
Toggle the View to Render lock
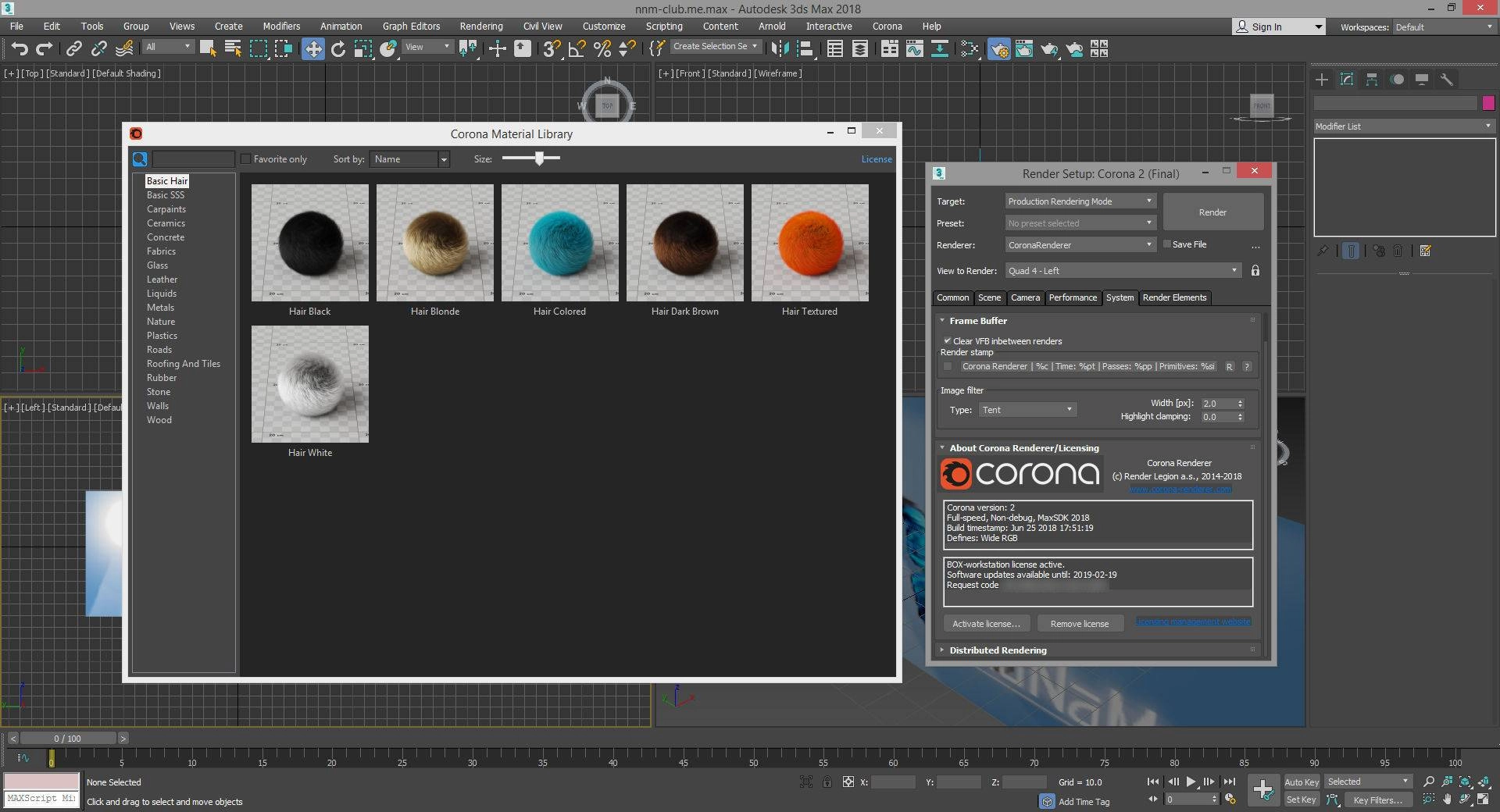tap(1255, 270)
